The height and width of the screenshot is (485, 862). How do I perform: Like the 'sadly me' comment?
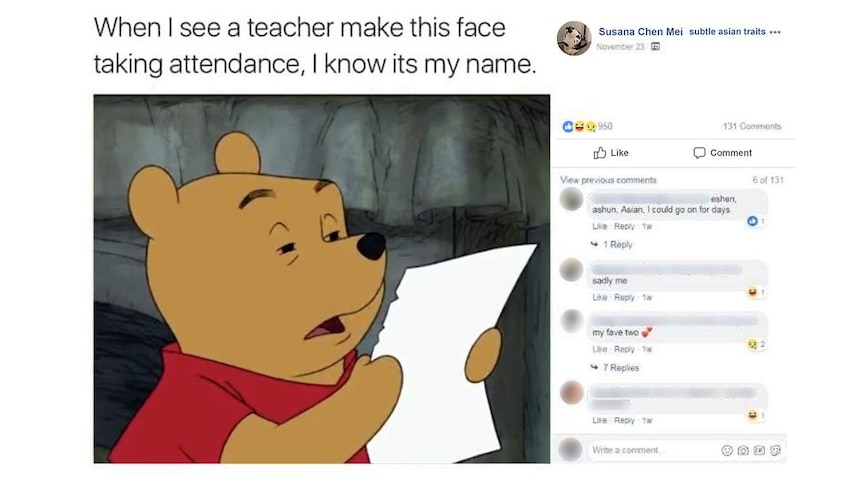click(599, 297)
